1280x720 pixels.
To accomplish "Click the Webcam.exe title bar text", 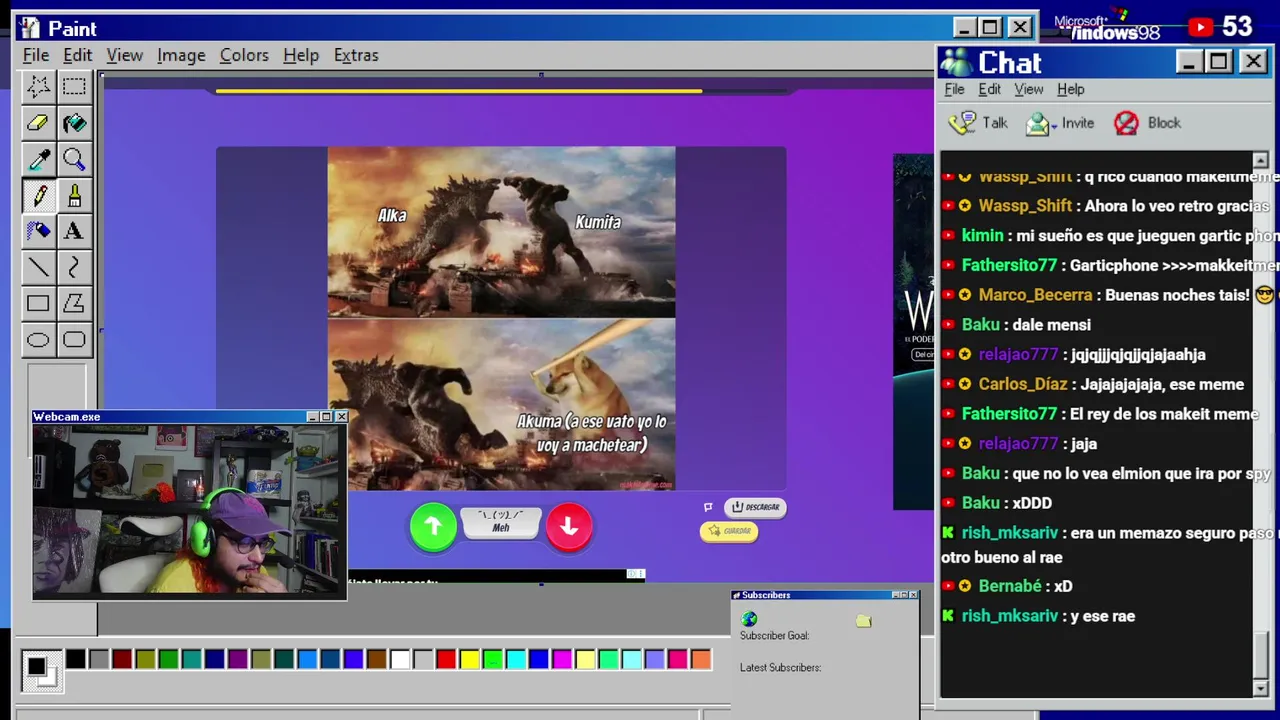I will (x=67, y=417).
